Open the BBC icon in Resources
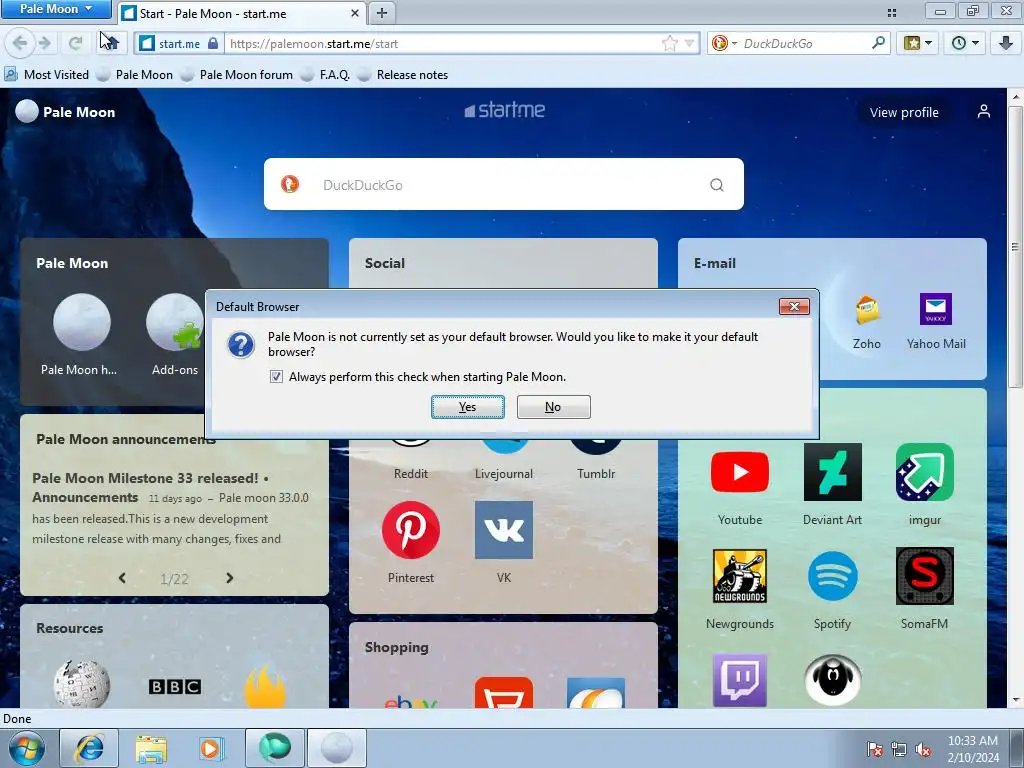 [x=174, y=686]
